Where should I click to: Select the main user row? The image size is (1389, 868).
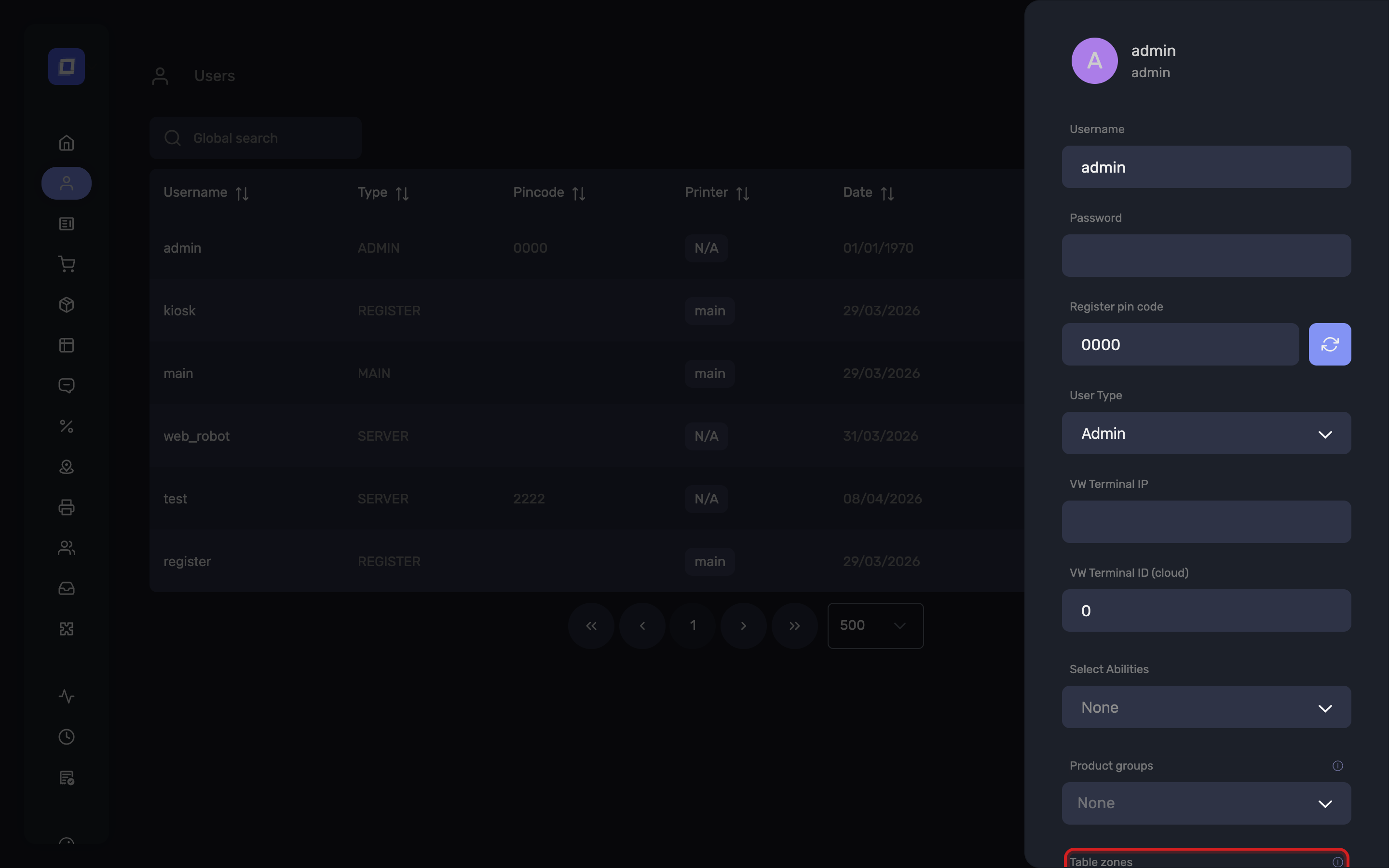(586, 374)
